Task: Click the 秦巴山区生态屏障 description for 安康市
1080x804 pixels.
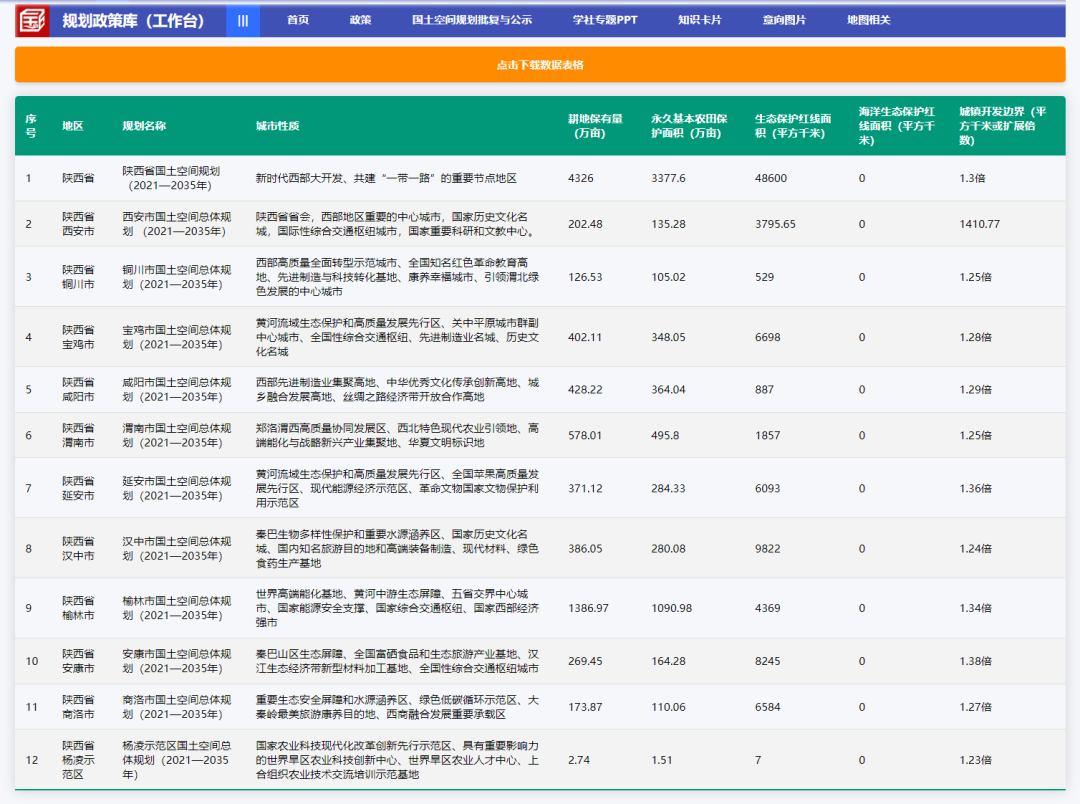Action: [397, 661]
